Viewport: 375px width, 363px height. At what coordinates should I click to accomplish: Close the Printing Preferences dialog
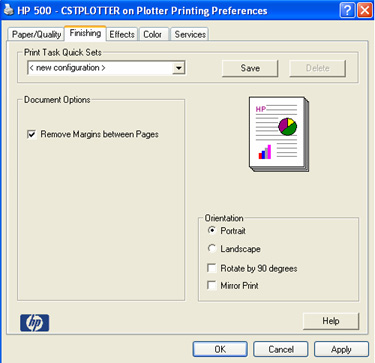point(365,10)
